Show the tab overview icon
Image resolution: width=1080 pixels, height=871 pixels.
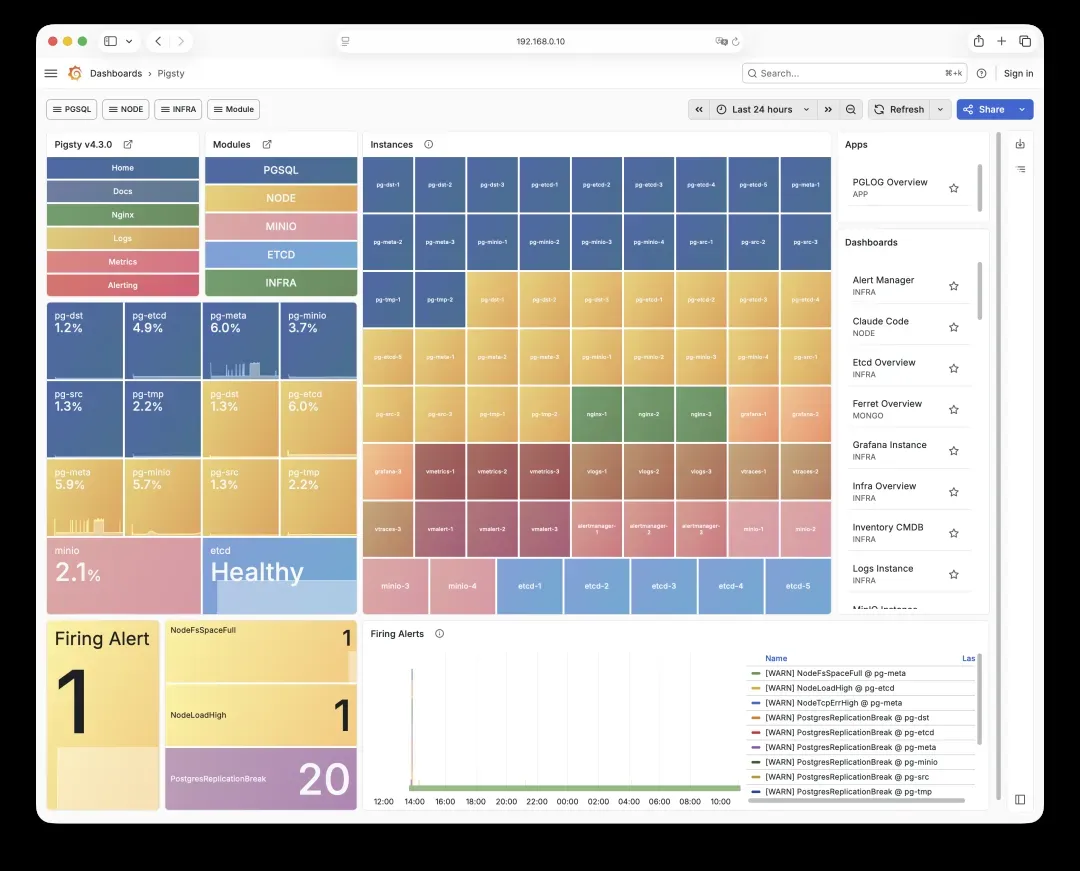(1025, 41)
